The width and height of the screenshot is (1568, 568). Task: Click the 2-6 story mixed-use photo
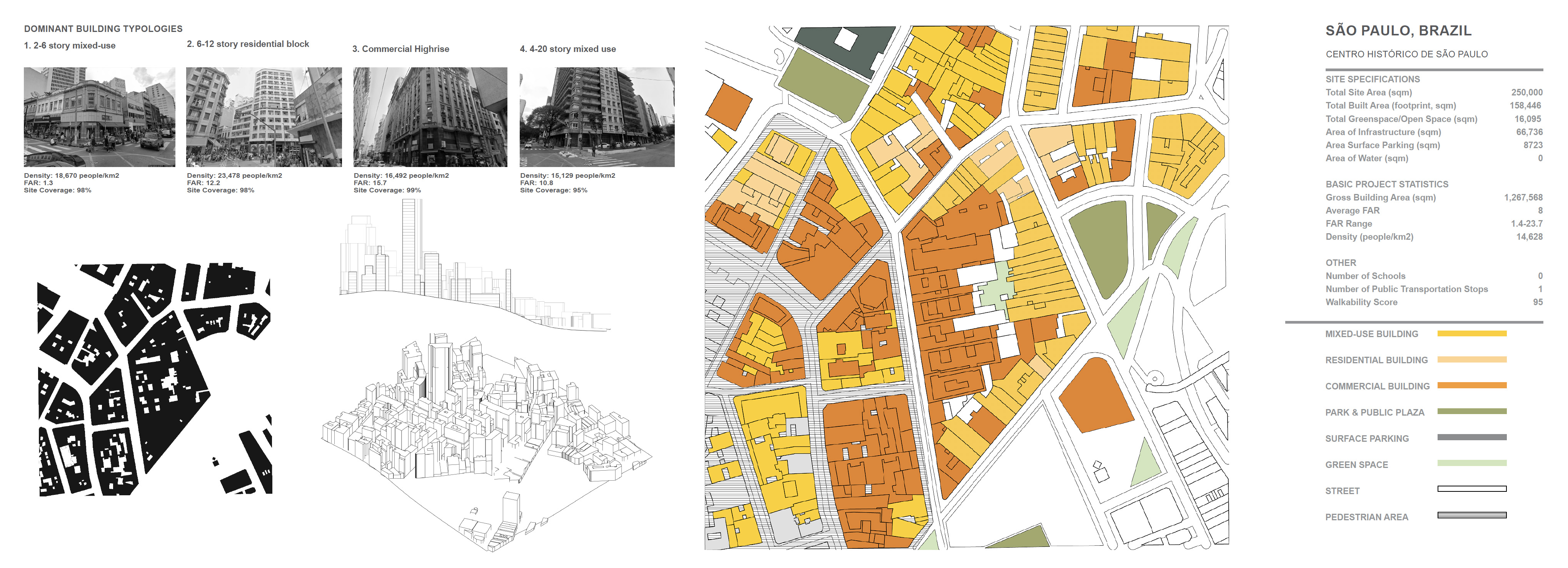tap(99, 117)
